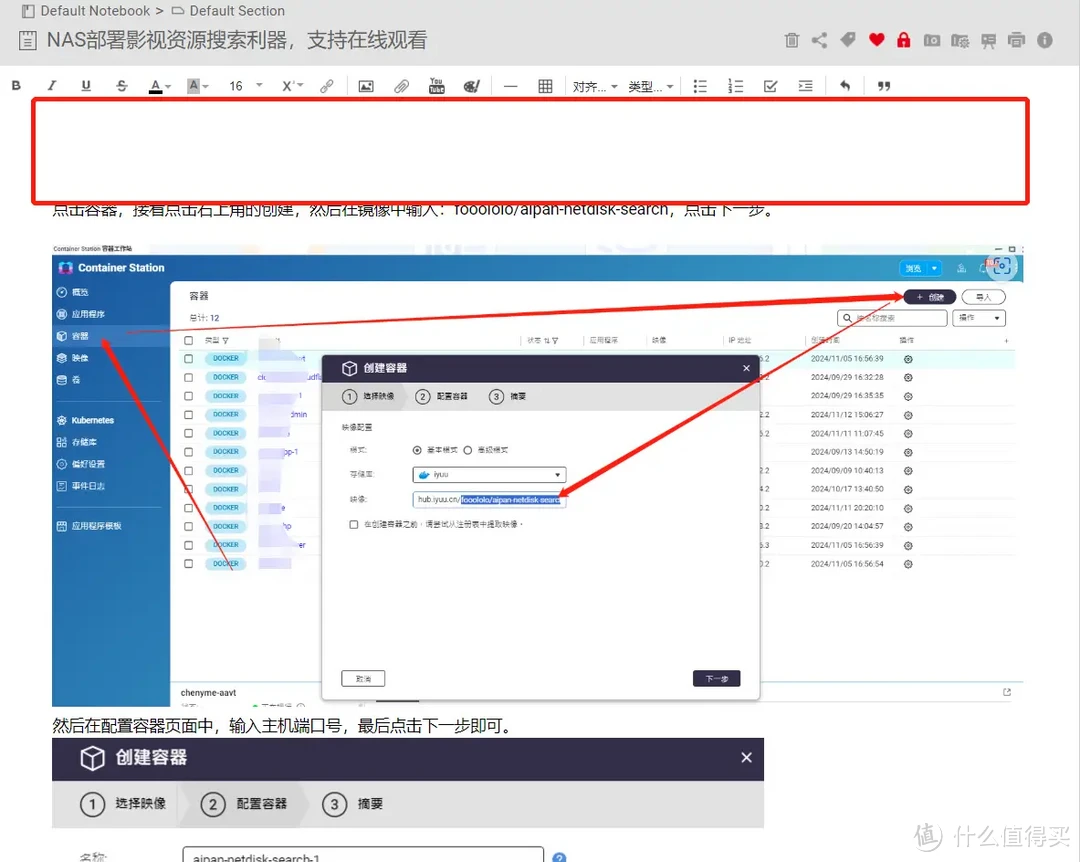The image size is (1080, 862).
Task: Toggle strikethrough formatting
Action: [x=120, y=85]
